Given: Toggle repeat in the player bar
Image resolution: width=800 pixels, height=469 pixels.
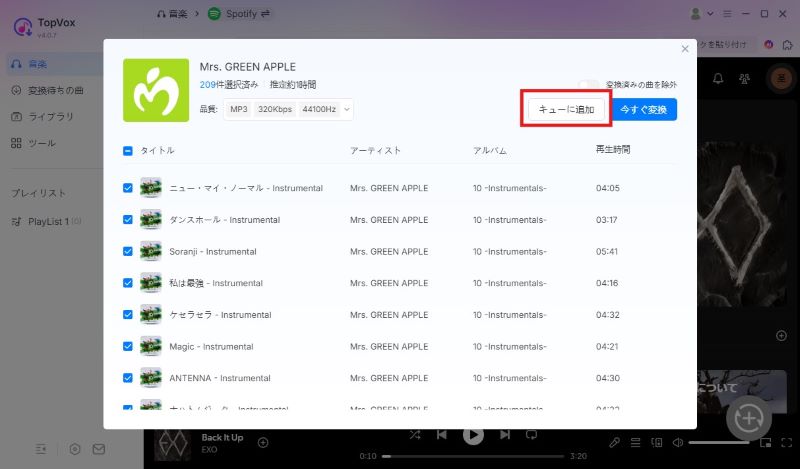Looking at the screenshot, I should (532, 435).
